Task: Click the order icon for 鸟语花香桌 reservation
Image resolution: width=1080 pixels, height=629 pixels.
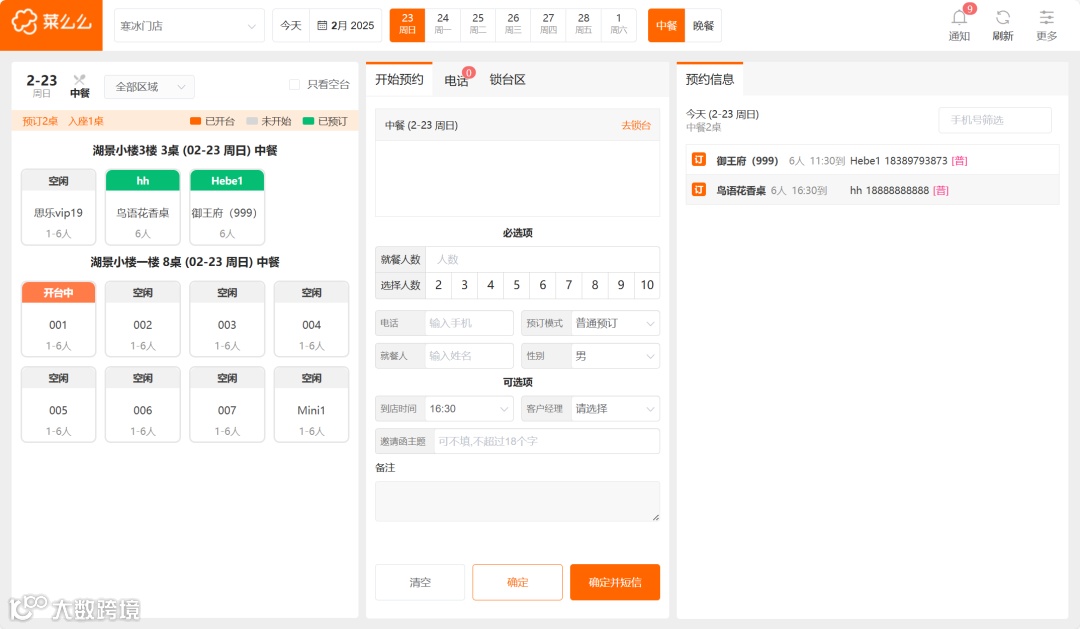Action: [698, 189]
